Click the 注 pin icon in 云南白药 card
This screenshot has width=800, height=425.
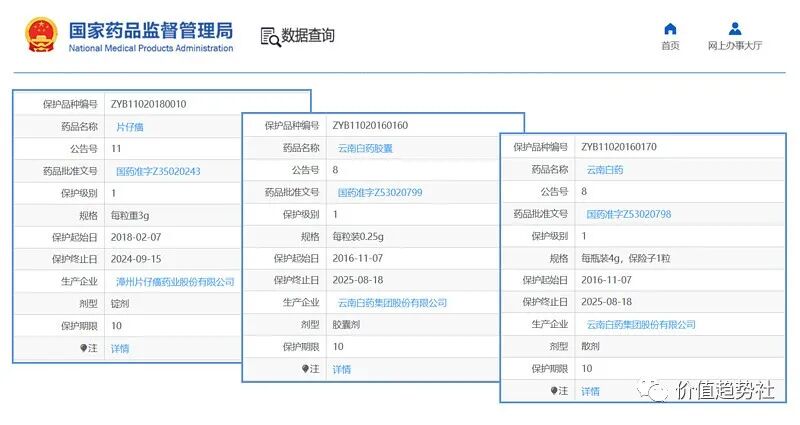coord(554,391)
